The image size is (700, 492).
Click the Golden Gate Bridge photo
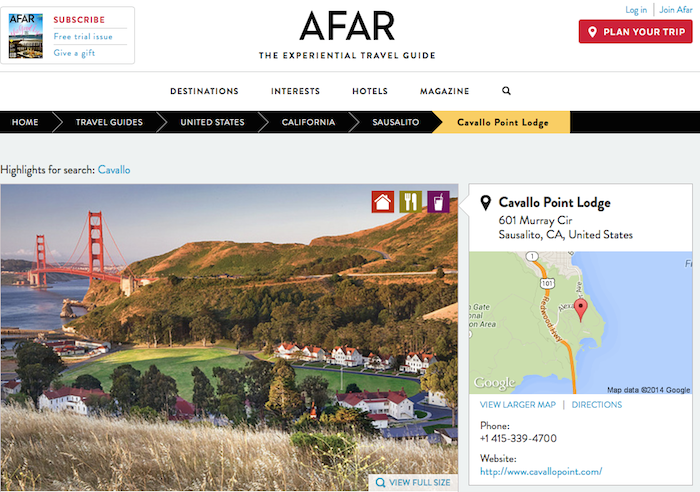(229, 338)
